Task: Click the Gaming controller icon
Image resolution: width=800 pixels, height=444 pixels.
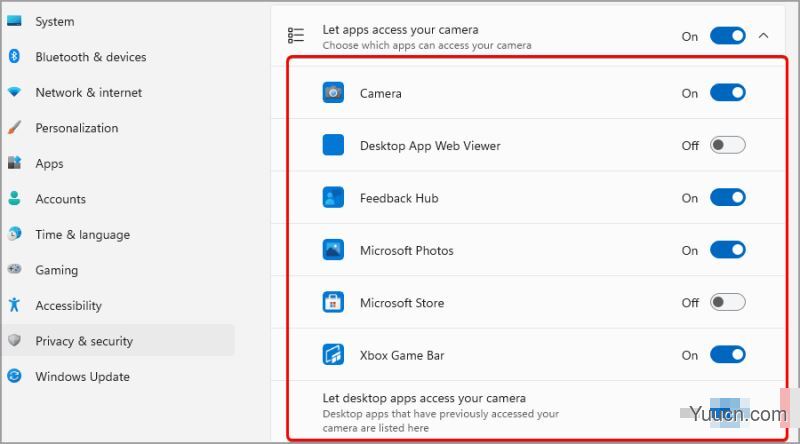Action: tap(14, 269)
